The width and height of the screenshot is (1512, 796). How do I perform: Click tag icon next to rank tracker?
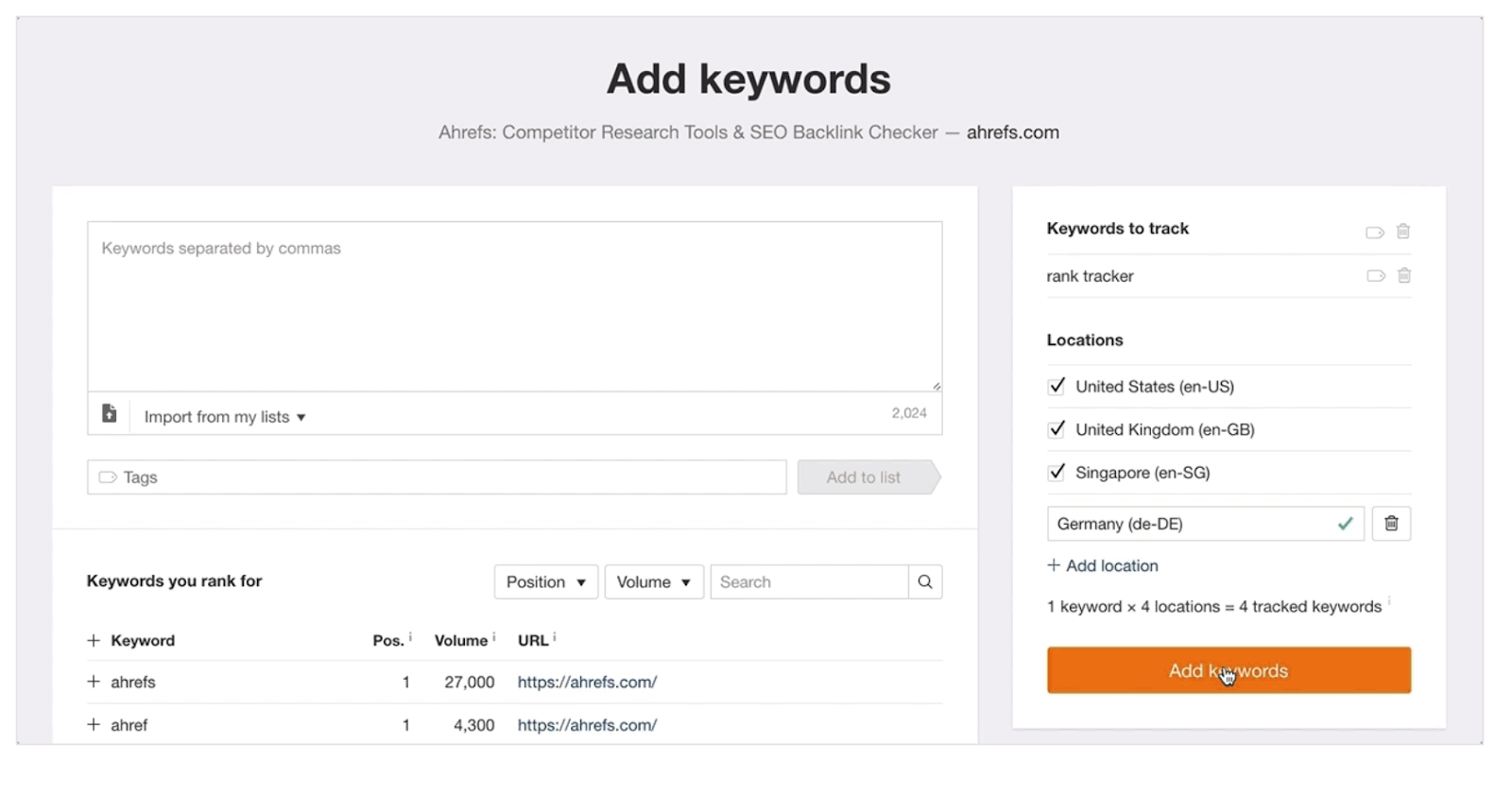[1375, 276]
